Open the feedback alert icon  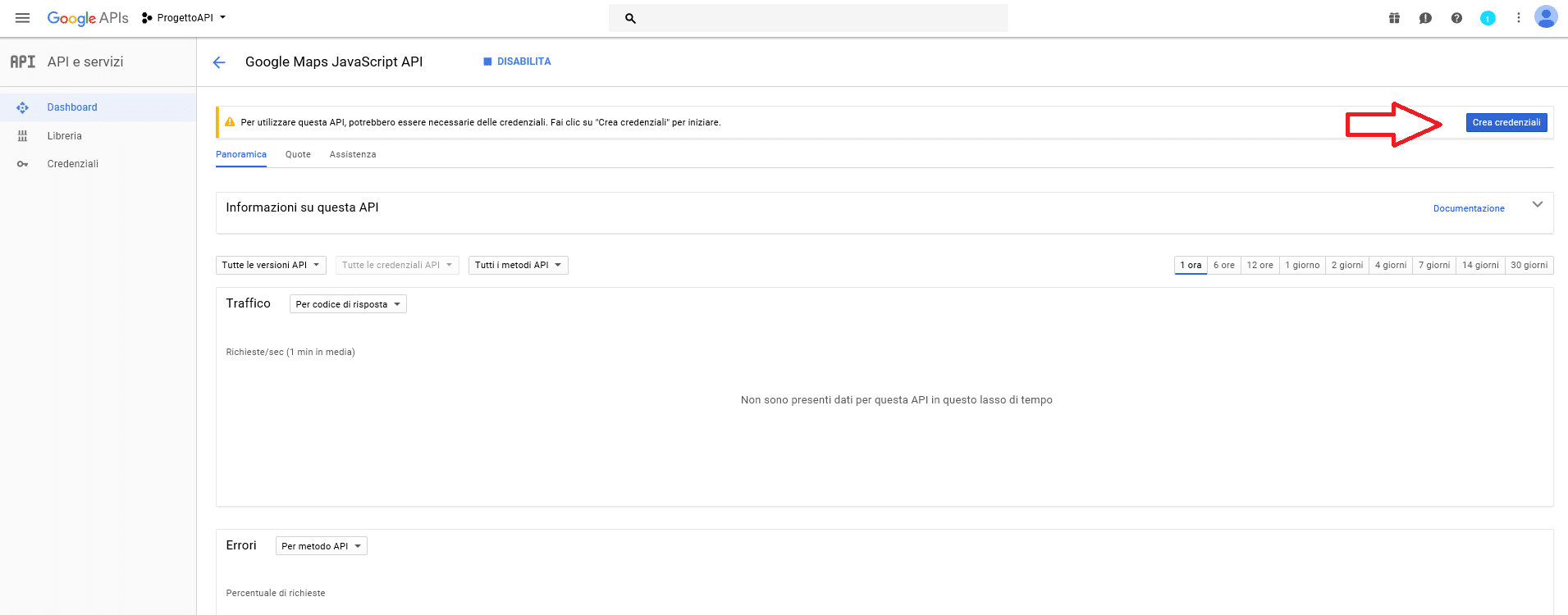point(1425,18)
